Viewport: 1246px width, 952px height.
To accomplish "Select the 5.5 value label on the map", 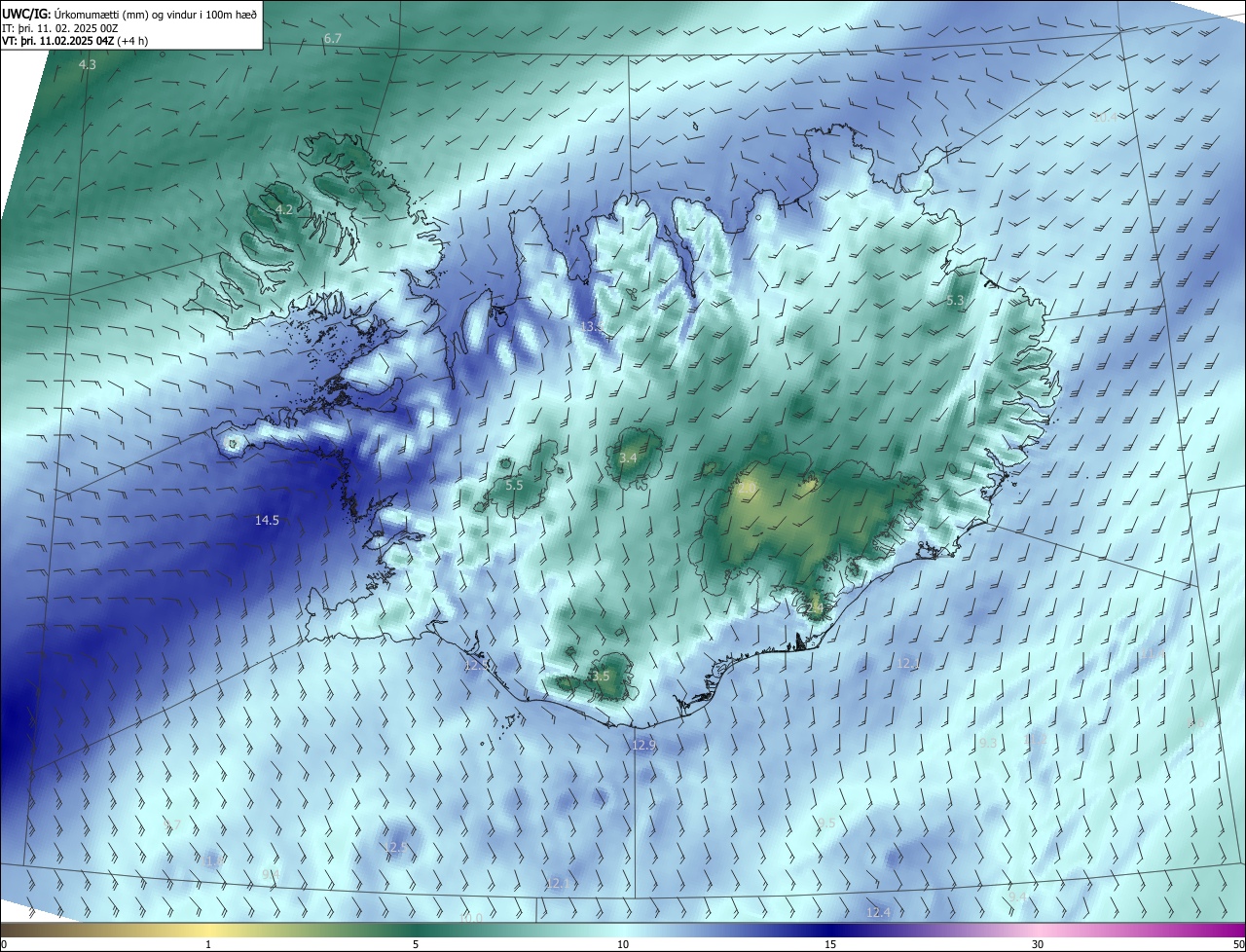I will pos(515,485).
